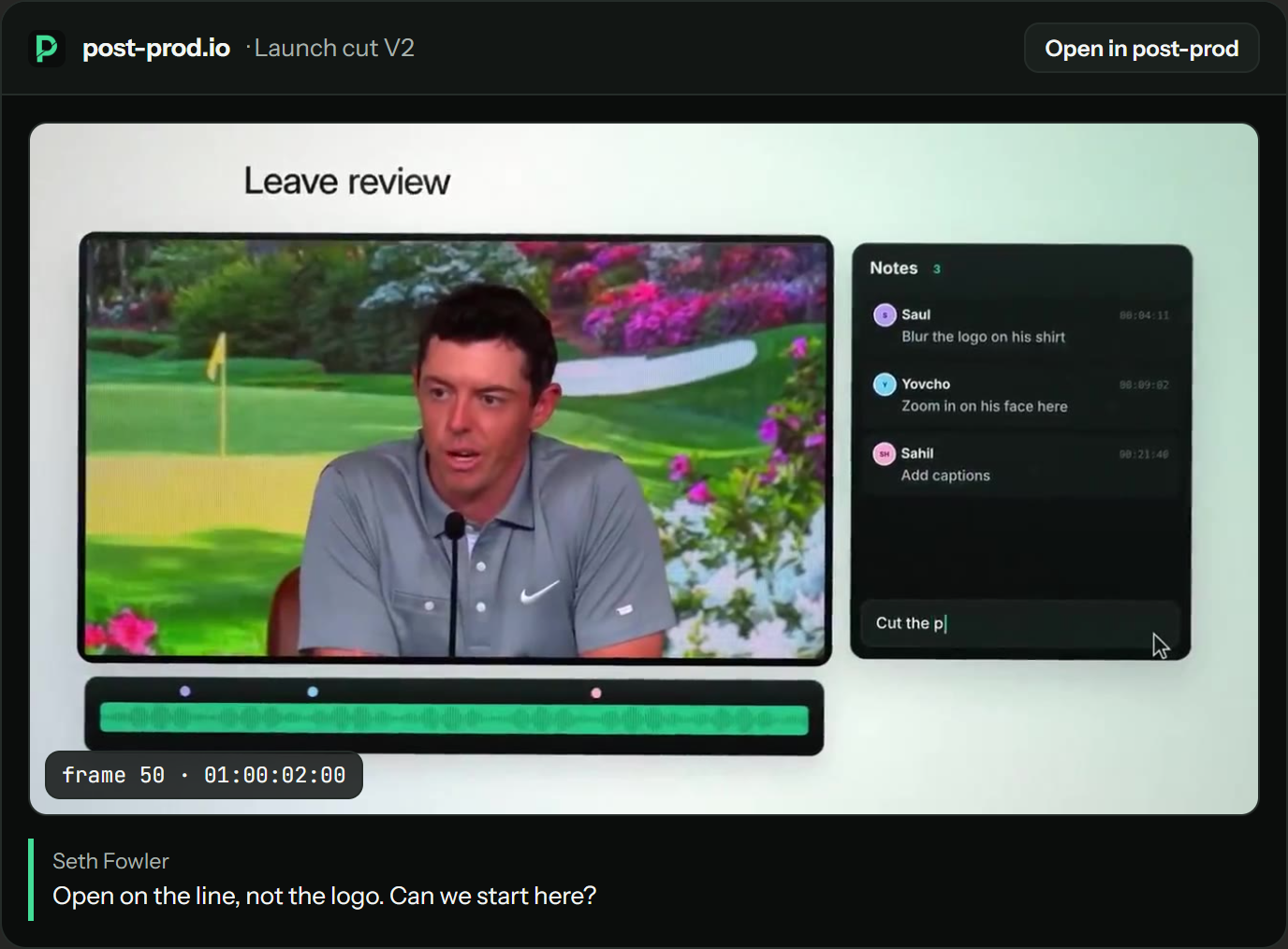Click the 'Leave review' heading
The image size is (1288, 949).
pyautogui.click(x=347, y=182)
